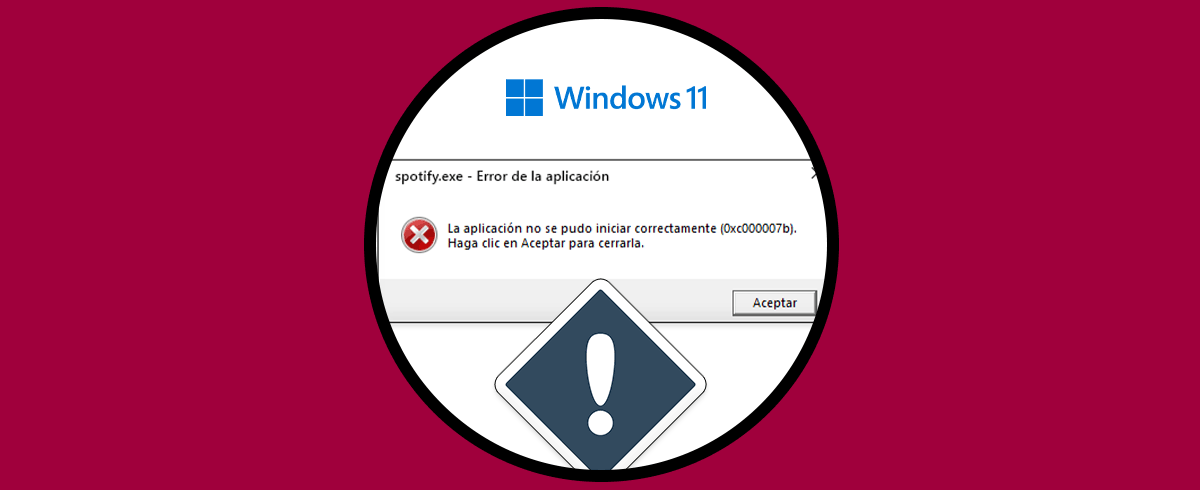Image resolution: width=1200 pixels, height=490 pixels.
Task: Click the white exclamation mark
Action: 600,384
